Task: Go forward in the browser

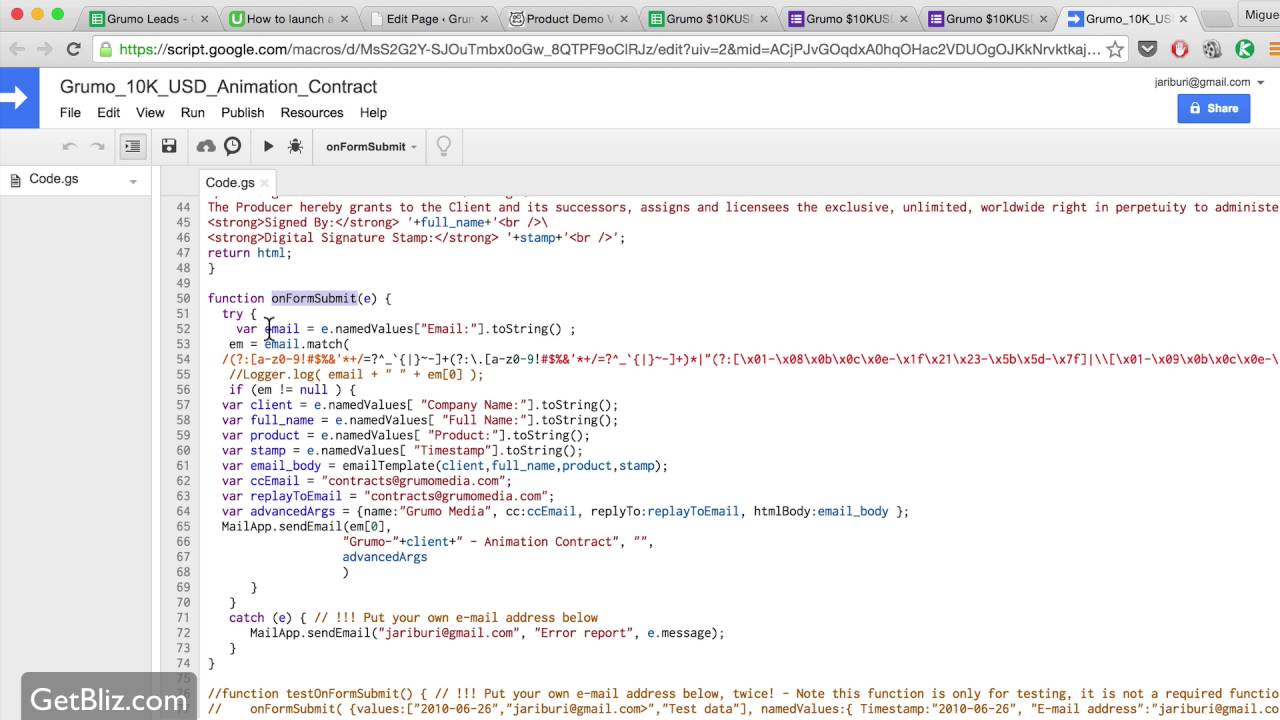Action: (45, 49)
